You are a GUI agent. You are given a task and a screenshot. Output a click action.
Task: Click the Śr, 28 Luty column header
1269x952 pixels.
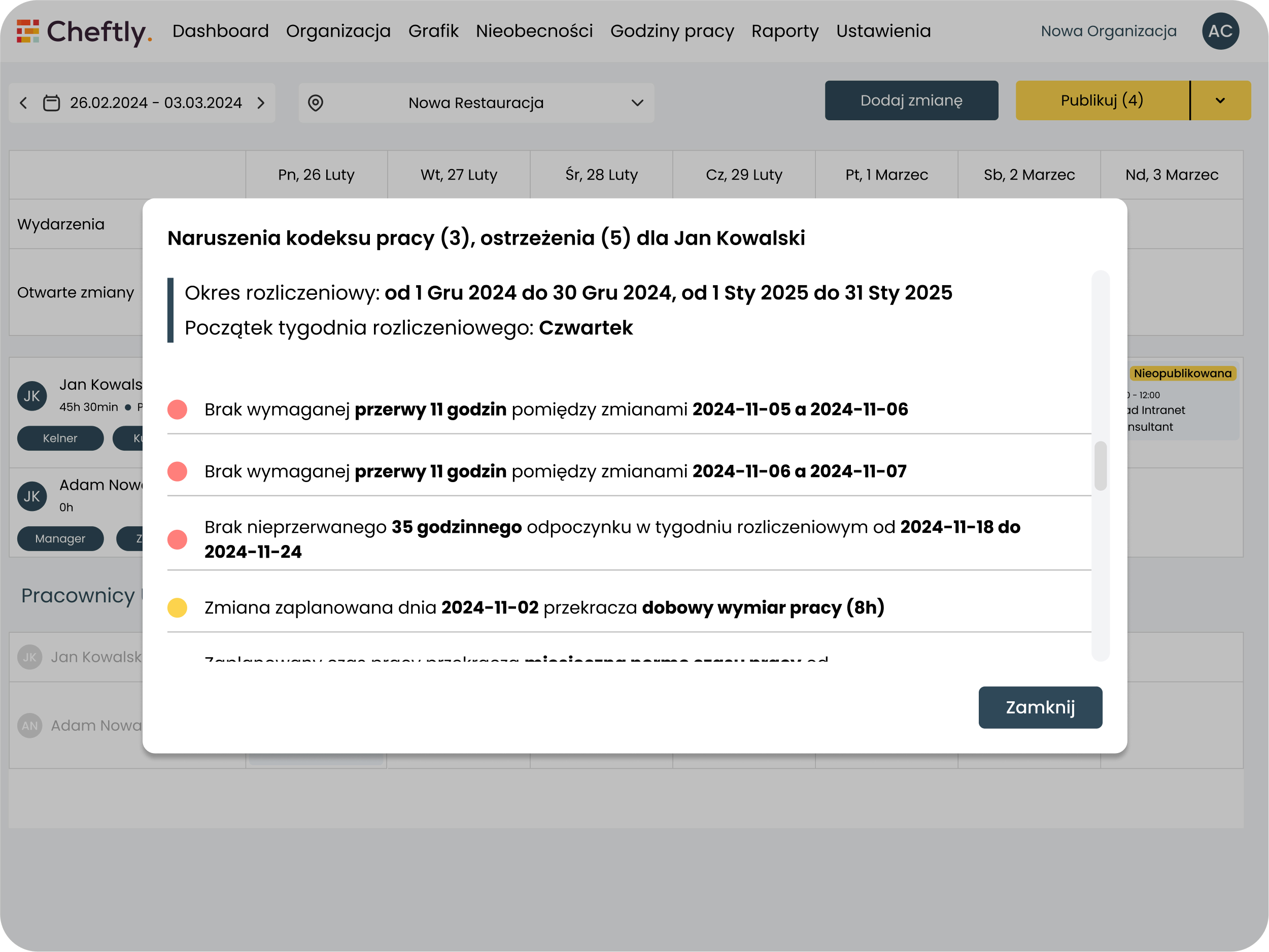tap(601, 175)
